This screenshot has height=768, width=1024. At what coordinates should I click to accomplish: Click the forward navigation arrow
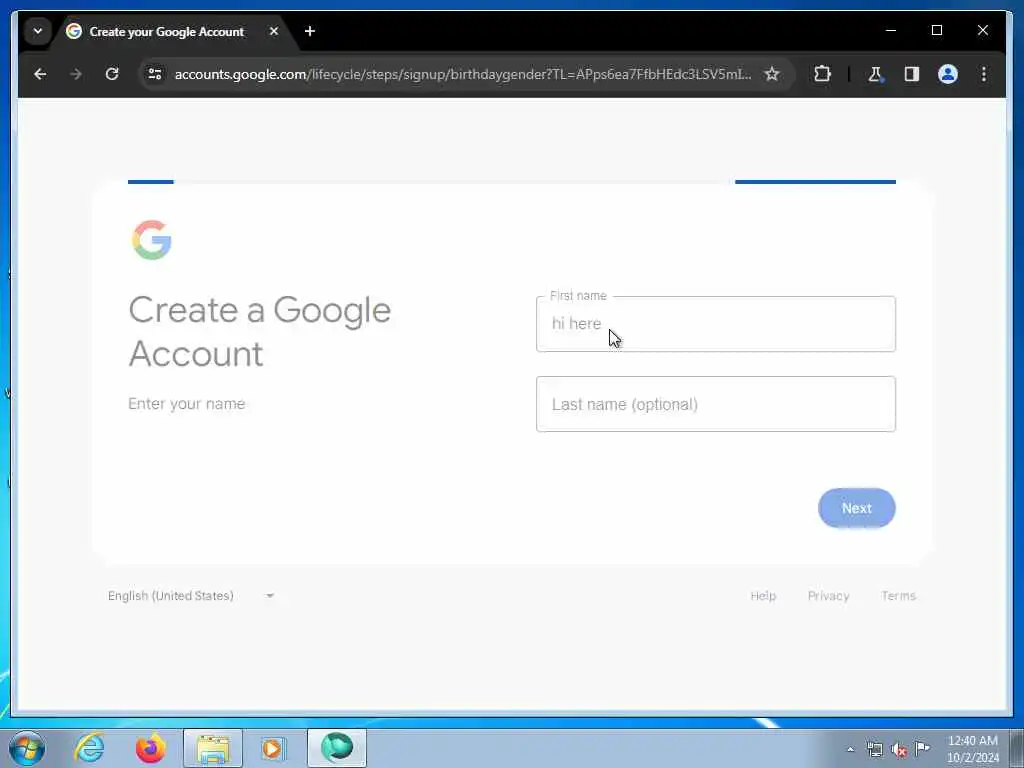pyautogui.click(x=76, y=74)
